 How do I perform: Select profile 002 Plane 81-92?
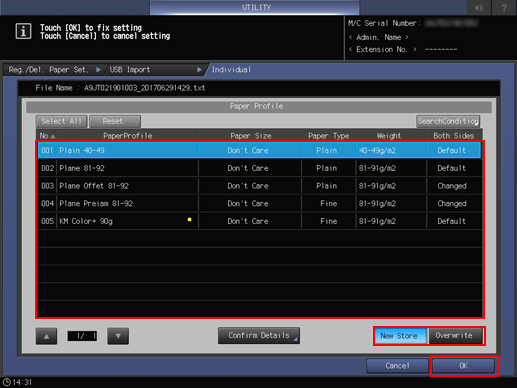[x=259, y=168]
